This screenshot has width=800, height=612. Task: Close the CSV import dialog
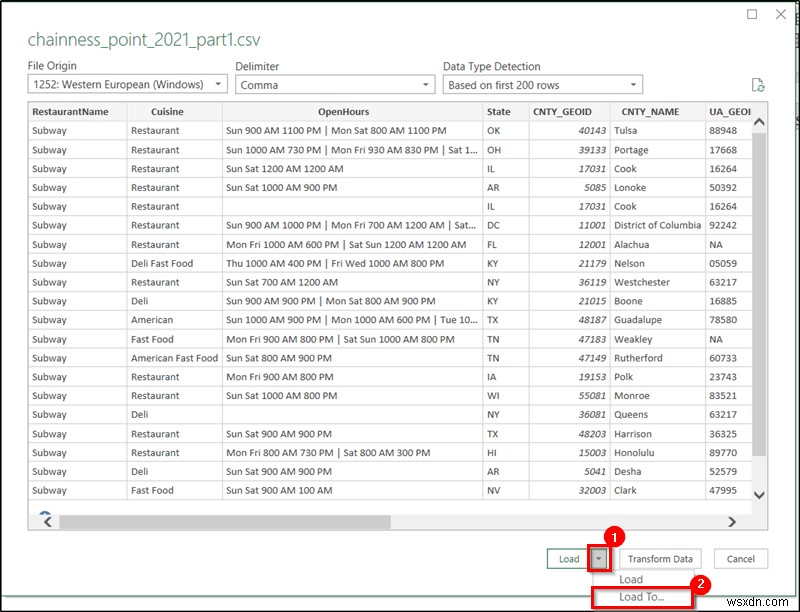pyautogui.click(x=781, y=14)
